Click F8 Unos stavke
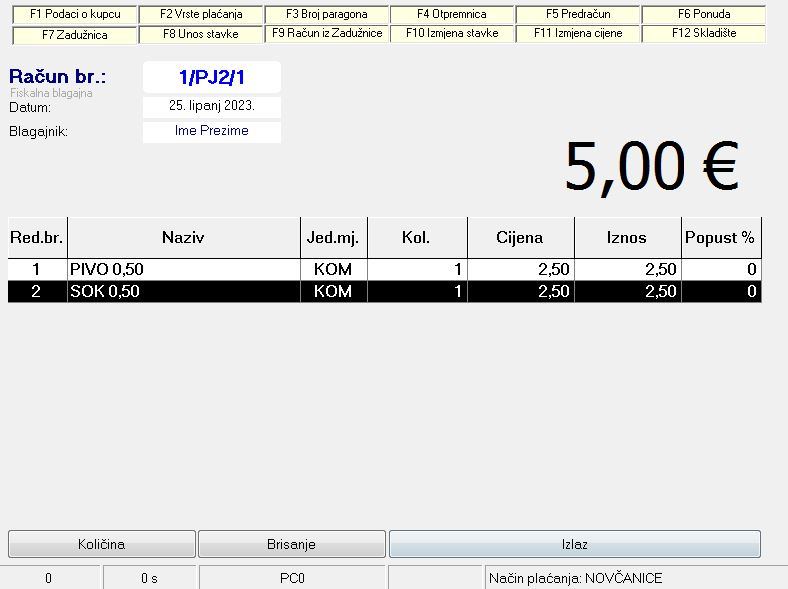 [201, 34]
